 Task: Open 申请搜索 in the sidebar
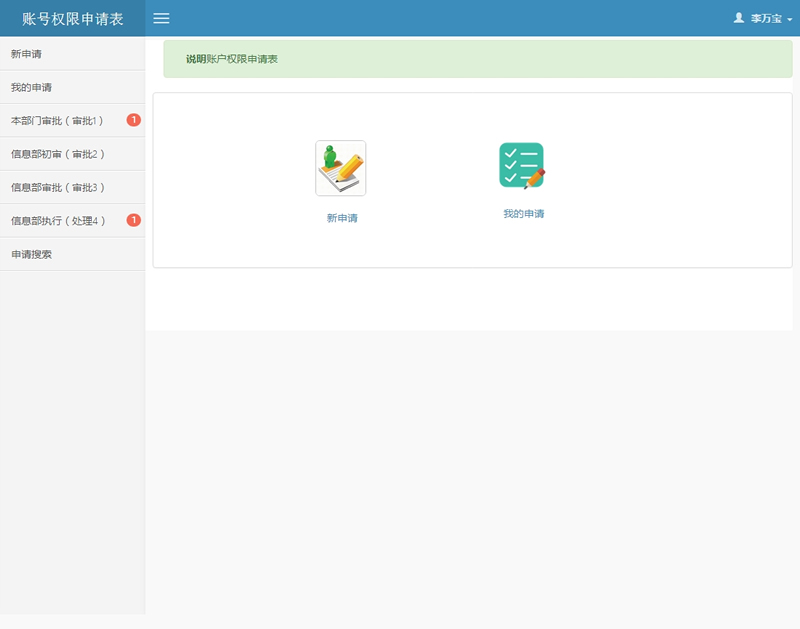point(72,254)
